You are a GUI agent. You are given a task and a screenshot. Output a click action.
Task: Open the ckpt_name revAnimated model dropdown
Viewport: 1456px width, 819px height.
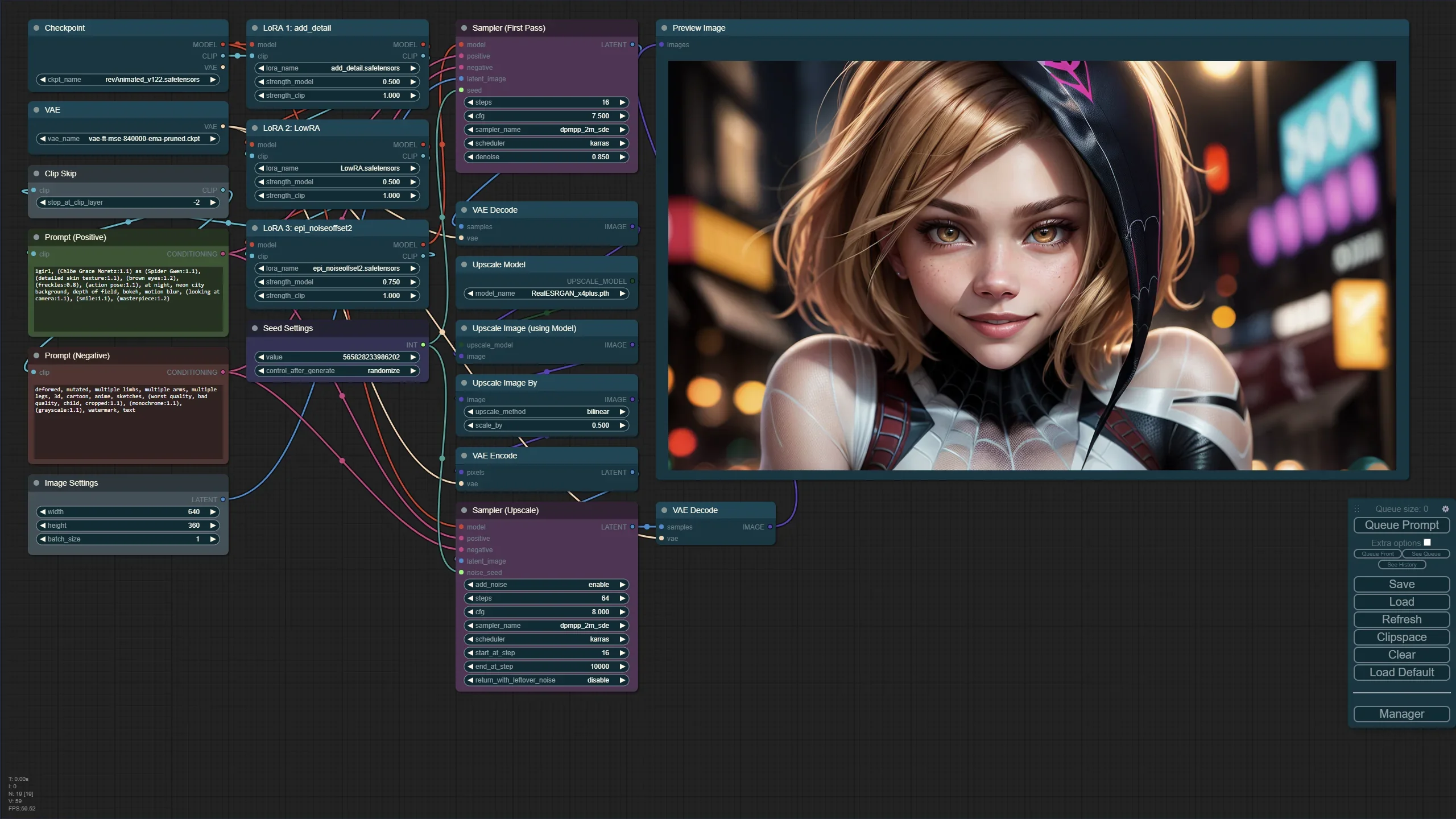pyautogui.click(x=128, y=80)
